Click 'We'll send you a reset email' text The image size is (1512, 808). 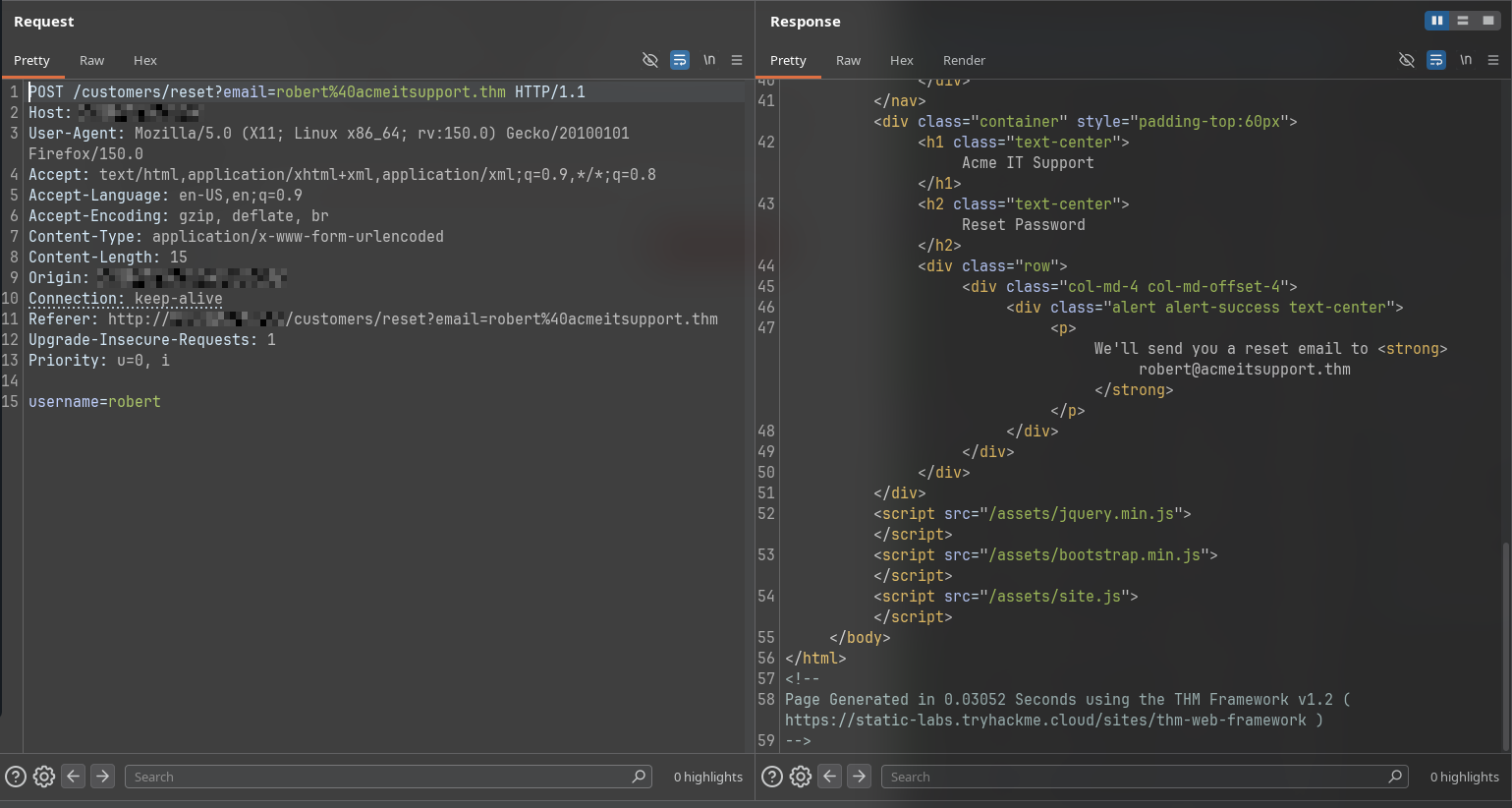pyautogui.click(x=1231, y=348)
